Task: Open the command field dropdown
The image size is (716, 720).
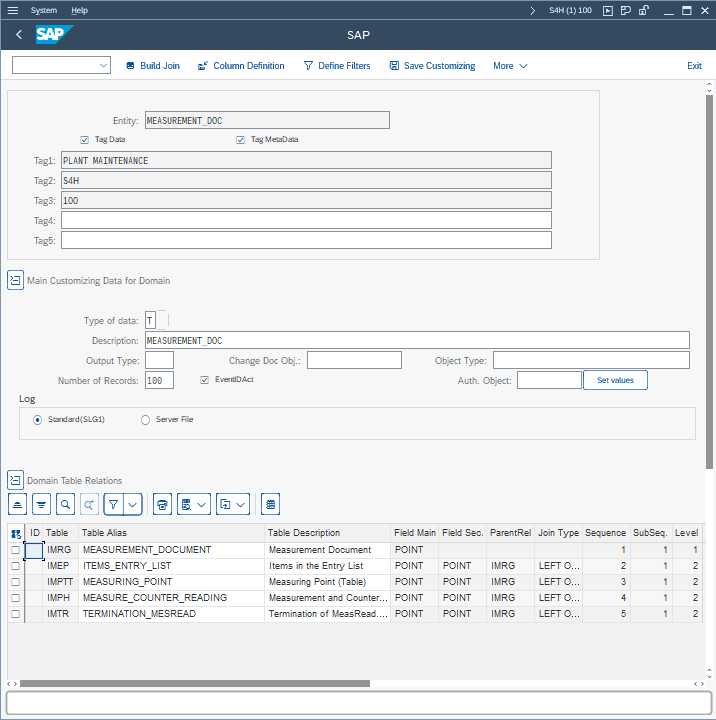Action: coord(104,66)
